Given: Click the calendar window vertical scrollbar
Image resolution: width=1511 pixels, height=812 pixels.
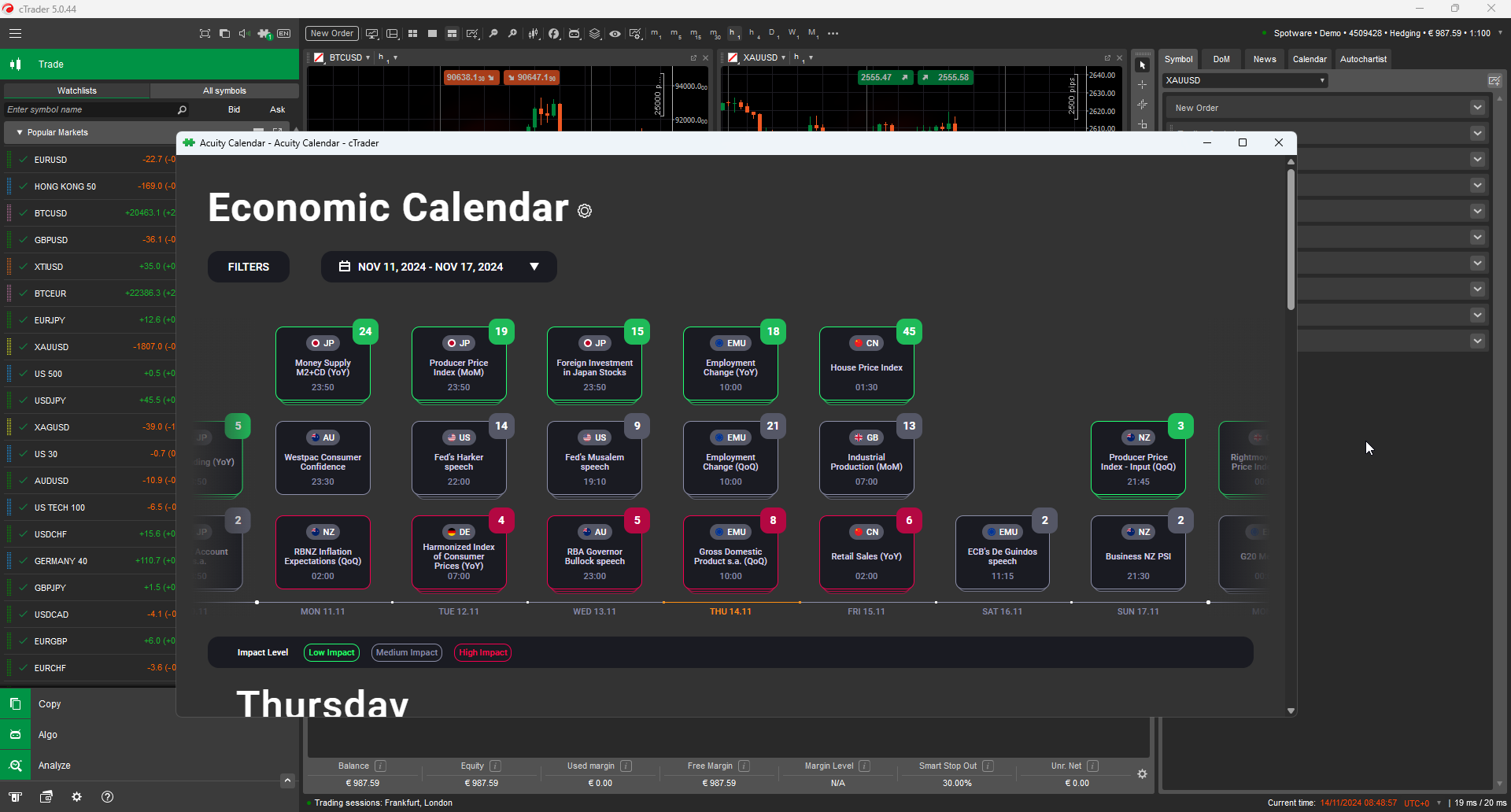Looking at the screenshot, I should point(1291,239).
